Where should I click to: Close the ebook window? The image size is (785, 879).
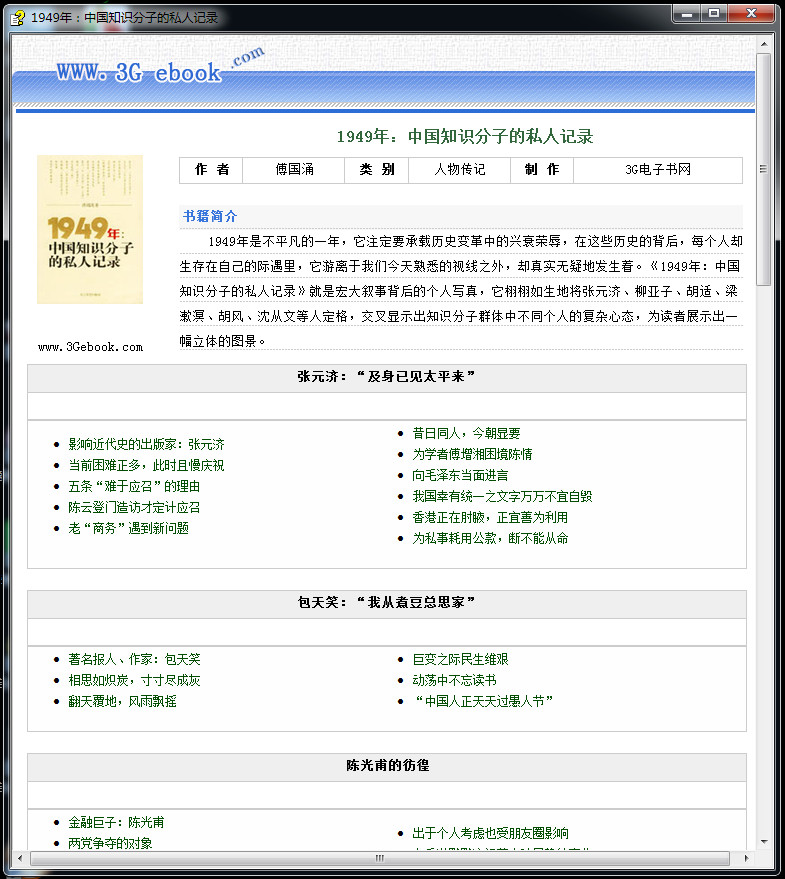point(752,13)
